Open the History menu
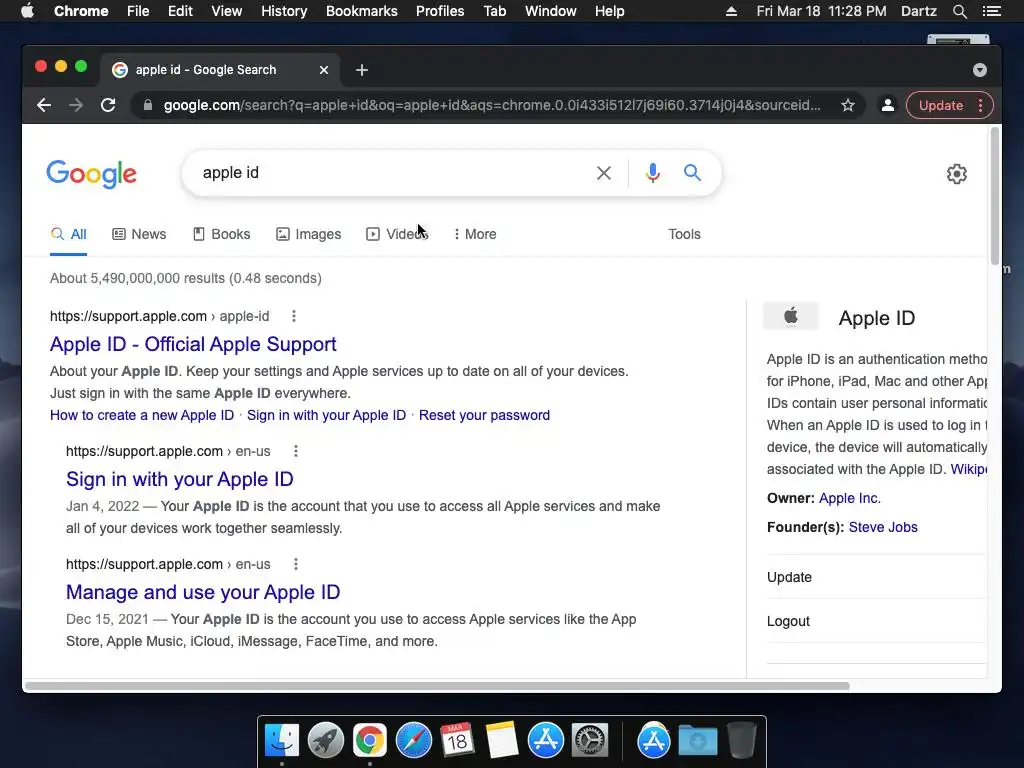The image size is (1024, 768). 284,11
